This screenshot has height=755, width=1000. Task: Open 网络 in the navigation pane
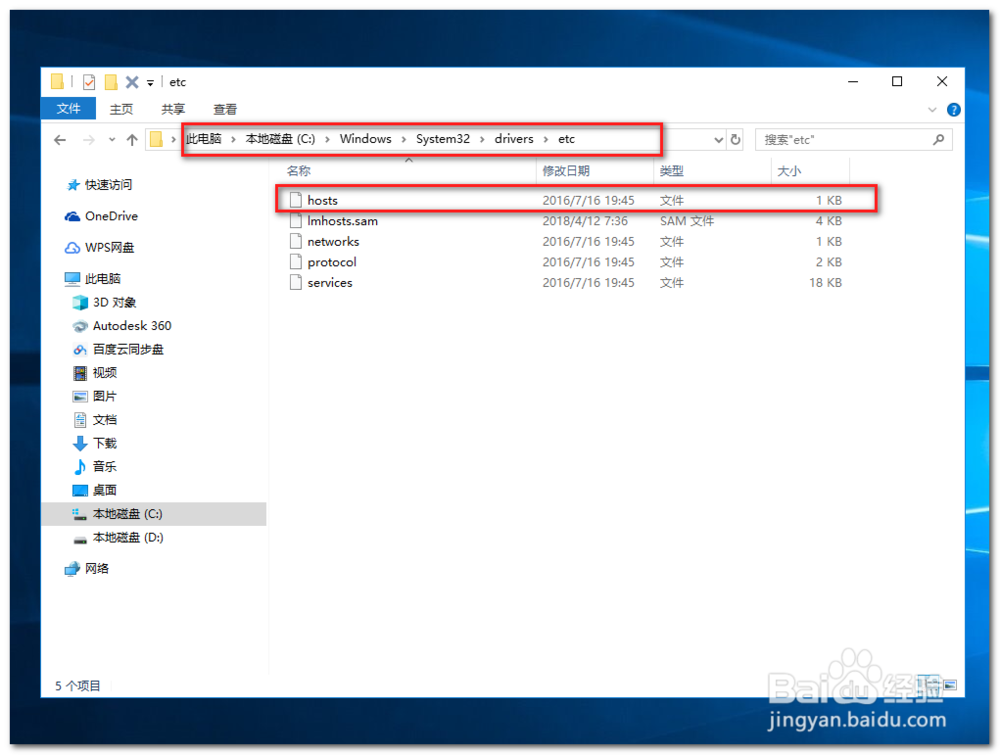(96, 569)
